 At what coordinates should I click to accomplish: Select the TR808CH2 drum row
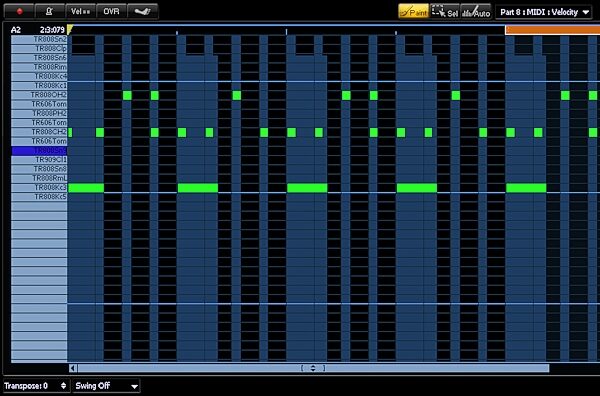[x=39, y=132]
